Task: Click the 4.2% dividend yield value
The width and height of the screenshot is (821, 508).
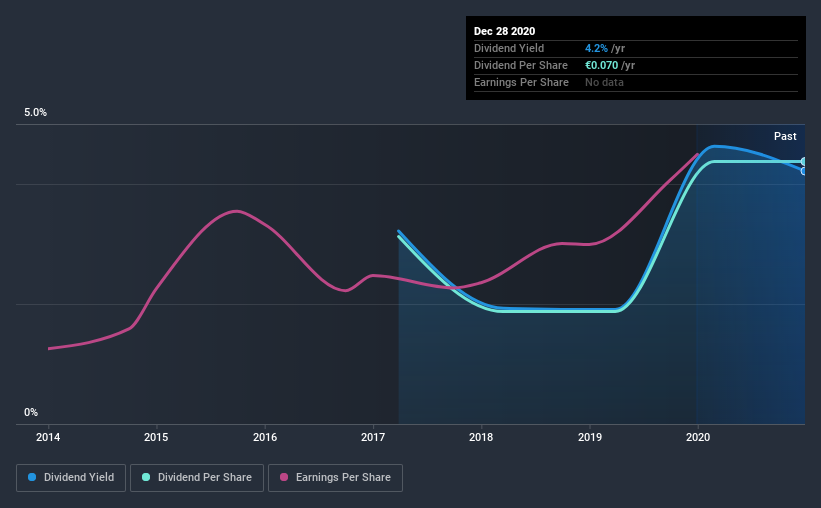Action: pyautogui.click(x=596, y=48)
